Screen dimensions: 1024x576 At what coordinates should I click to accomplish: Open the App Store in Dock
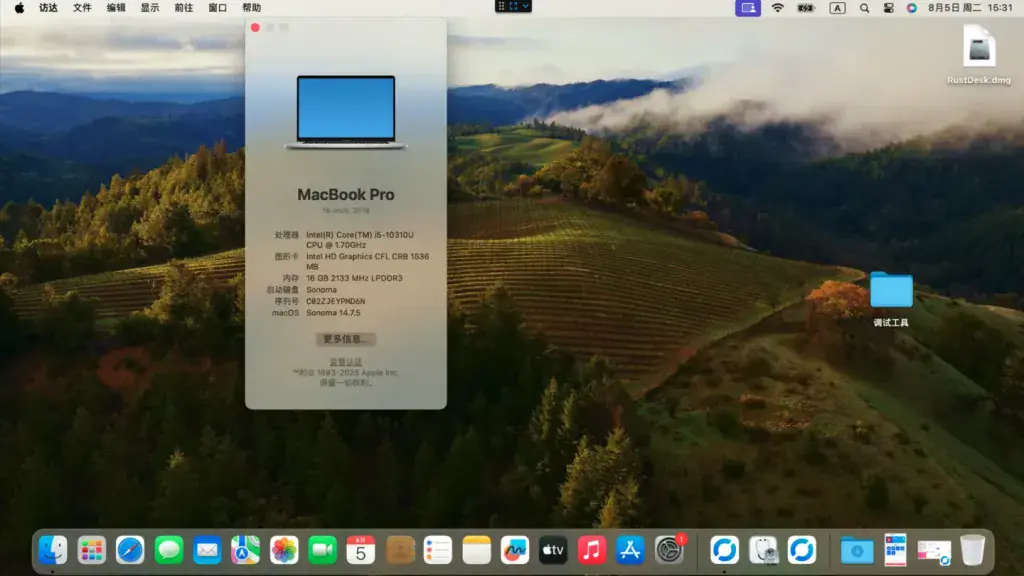(x=630, y=551)
